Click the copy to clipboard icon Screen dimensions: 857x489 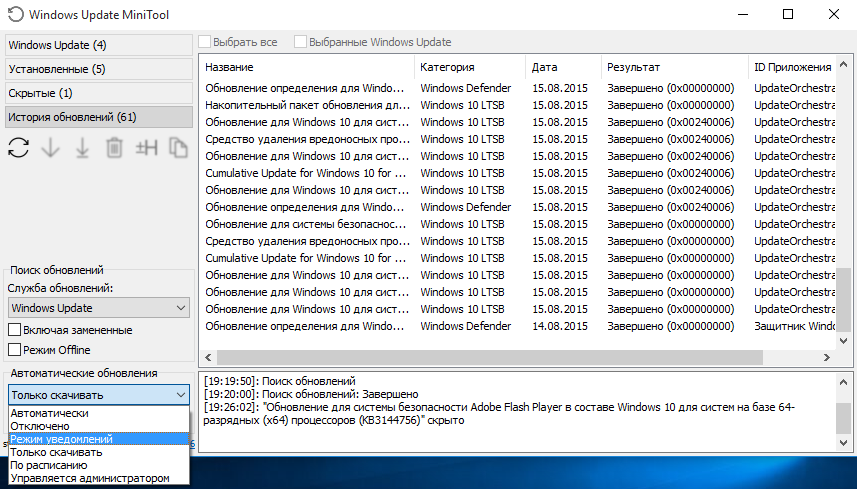pyautogui.click(x=178, y=149)
